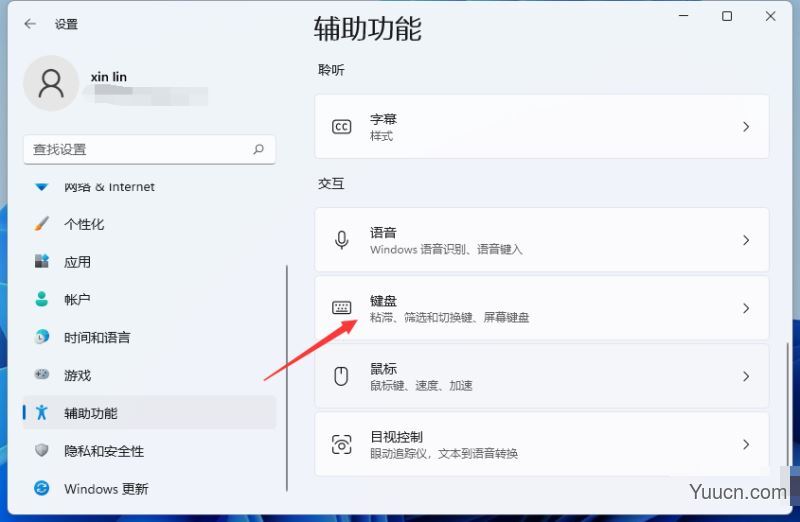
Task: Click the main pane vertical scrollbar
Action: coord(787,406)
